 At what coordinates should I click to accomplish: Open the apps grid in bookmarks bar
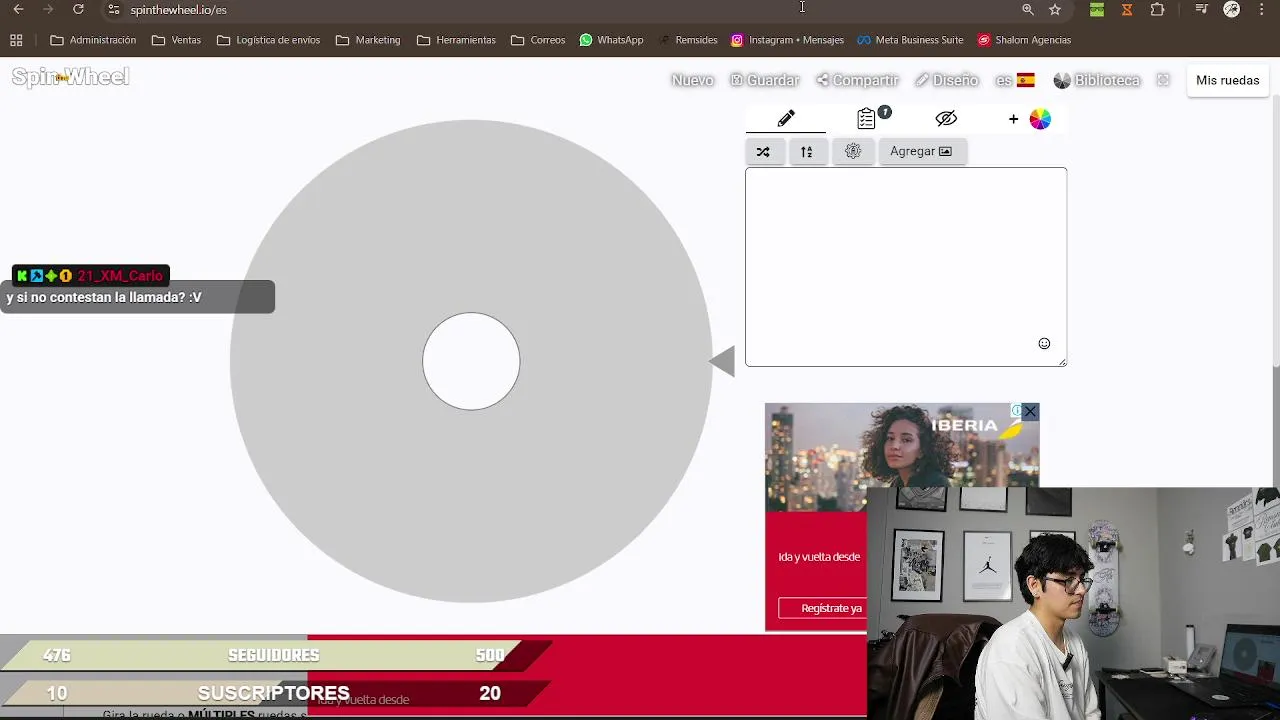pos(16,40)
